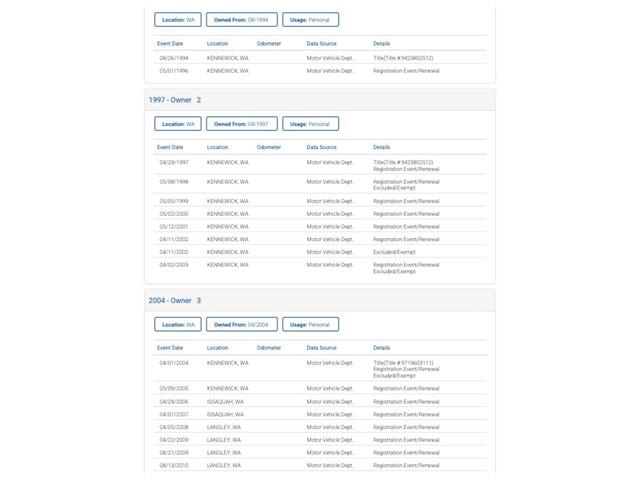Image resolution: width=640 pixels, height=480 pixels.
Task: Open the 2004 - Owner 3 section header
Action: 320,300
